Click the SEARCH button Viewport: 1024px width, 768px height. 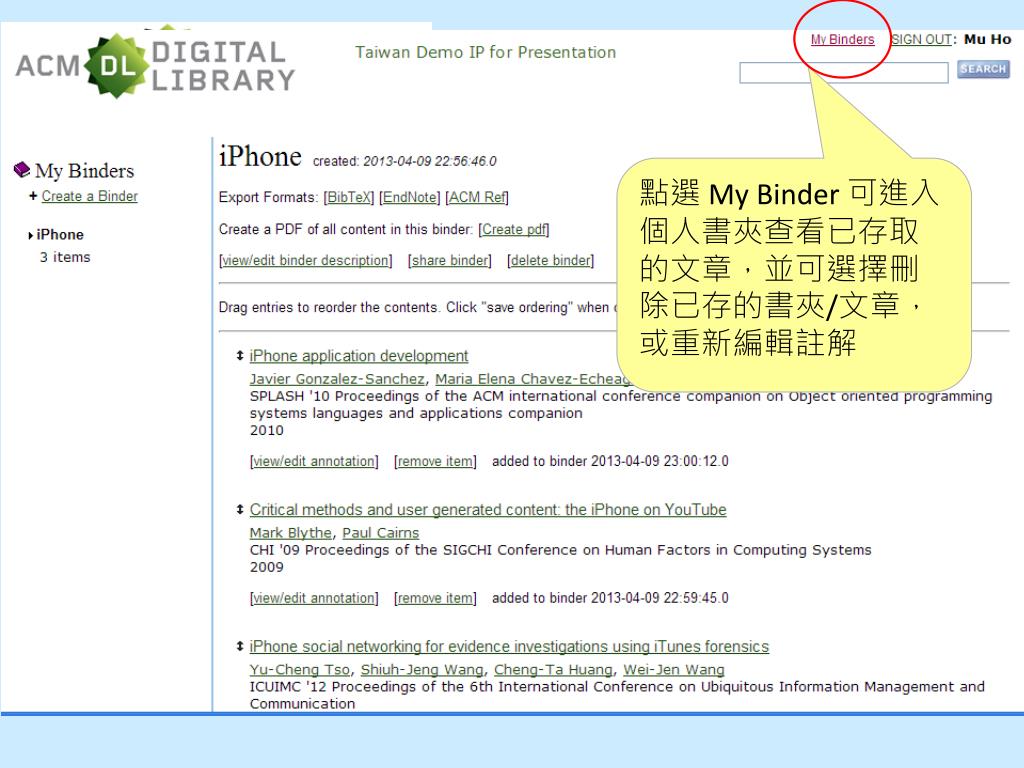(x=983, y=69)
